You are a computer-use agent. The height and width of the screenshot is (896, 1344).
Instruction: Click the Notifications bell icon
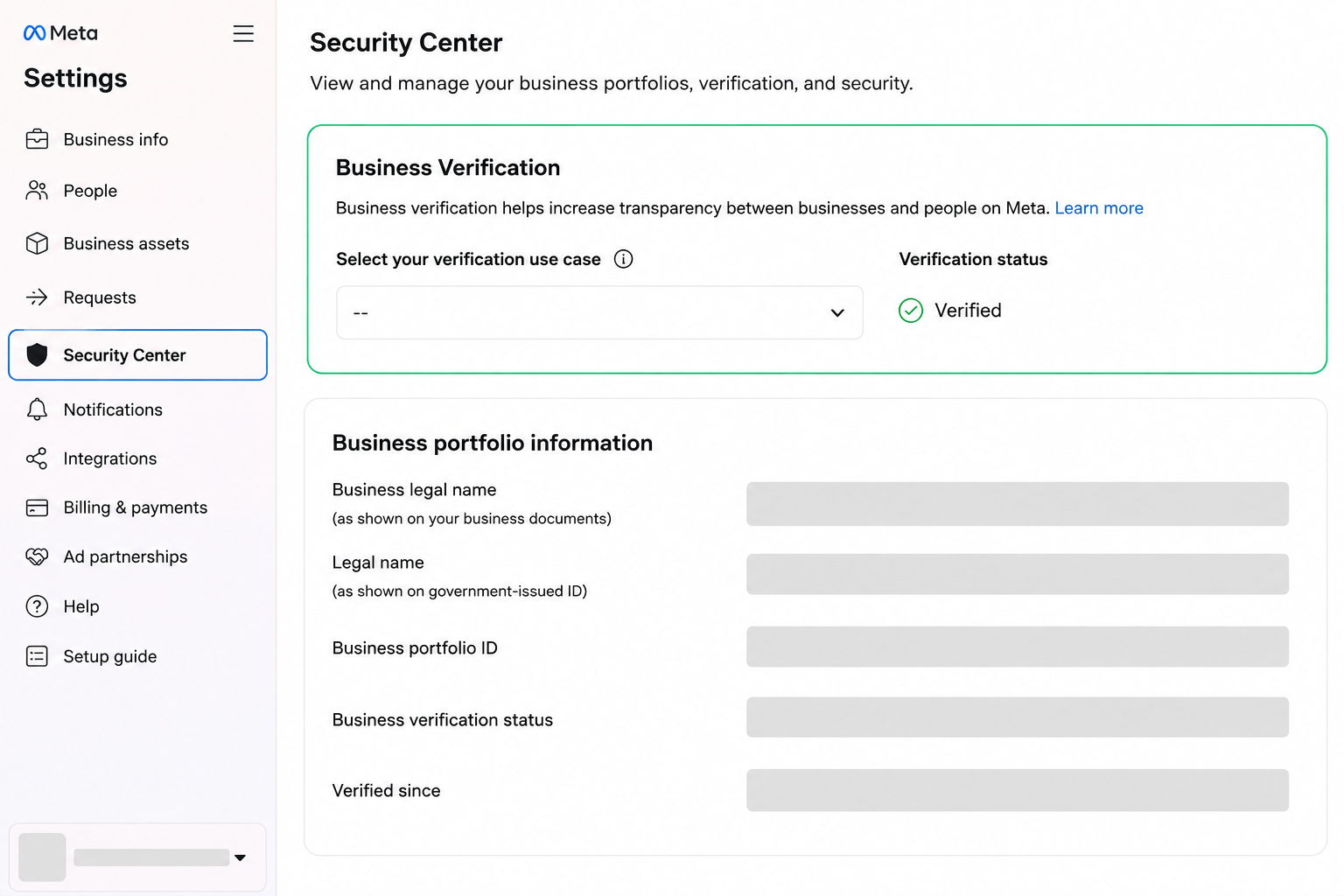pyautogui.click(x=37, y=409)
